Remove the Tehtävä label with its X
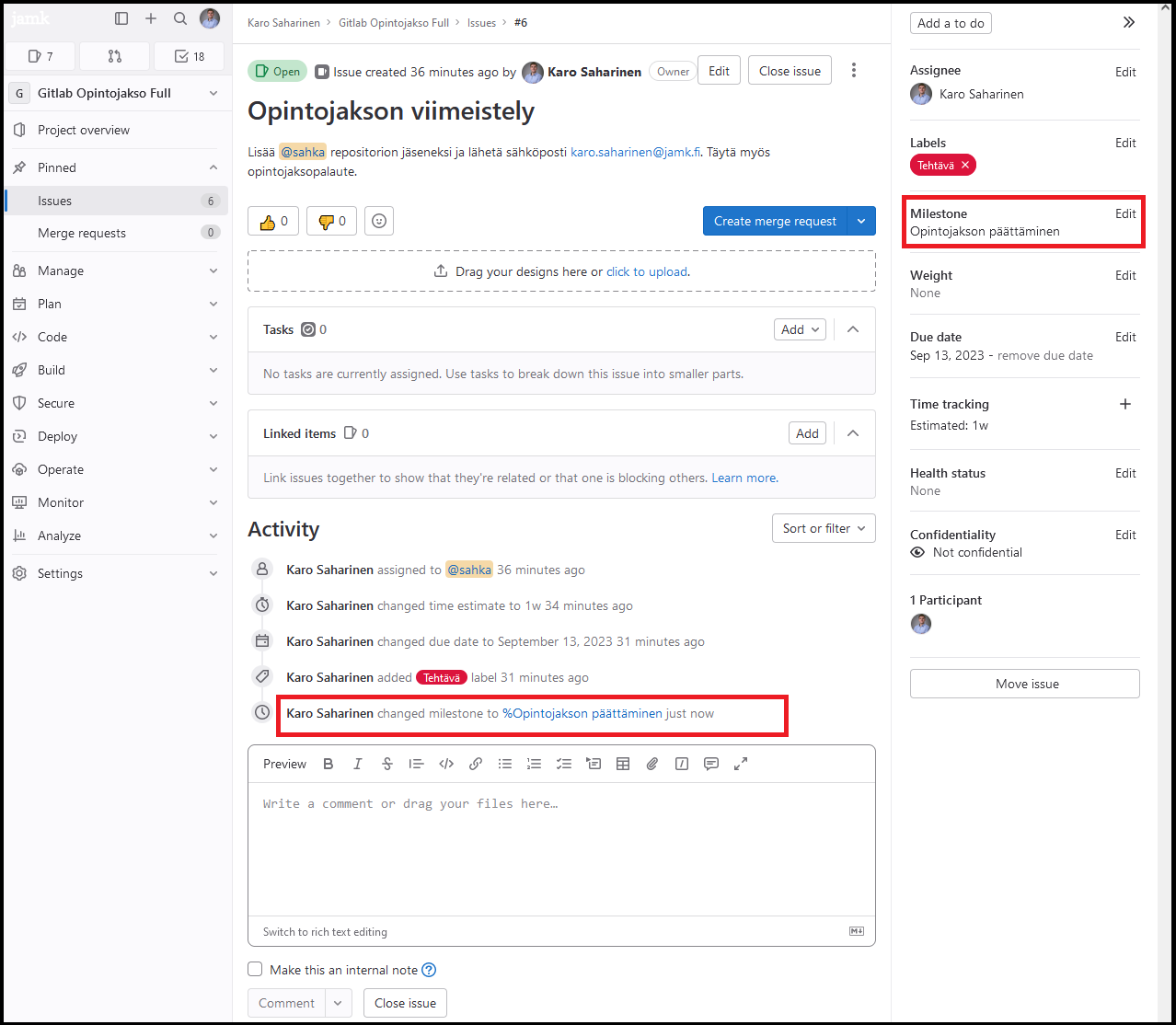 click(965, 166)
